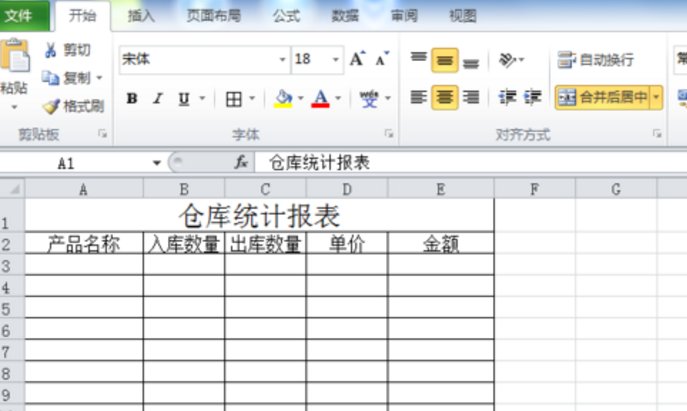Toggle middle vertical alignment
Image resolution: width=687 pixels, height=411 pixels.
[445, 60]
